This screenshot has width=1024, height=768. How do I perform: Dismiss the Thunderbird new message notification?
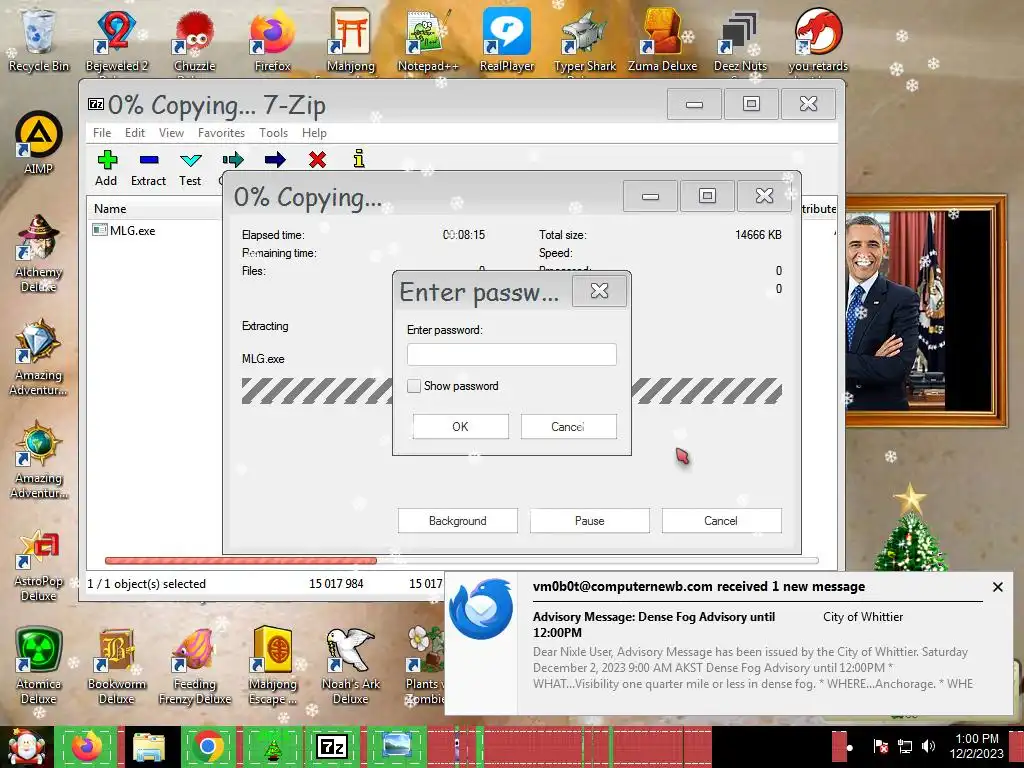pos(997,587)
